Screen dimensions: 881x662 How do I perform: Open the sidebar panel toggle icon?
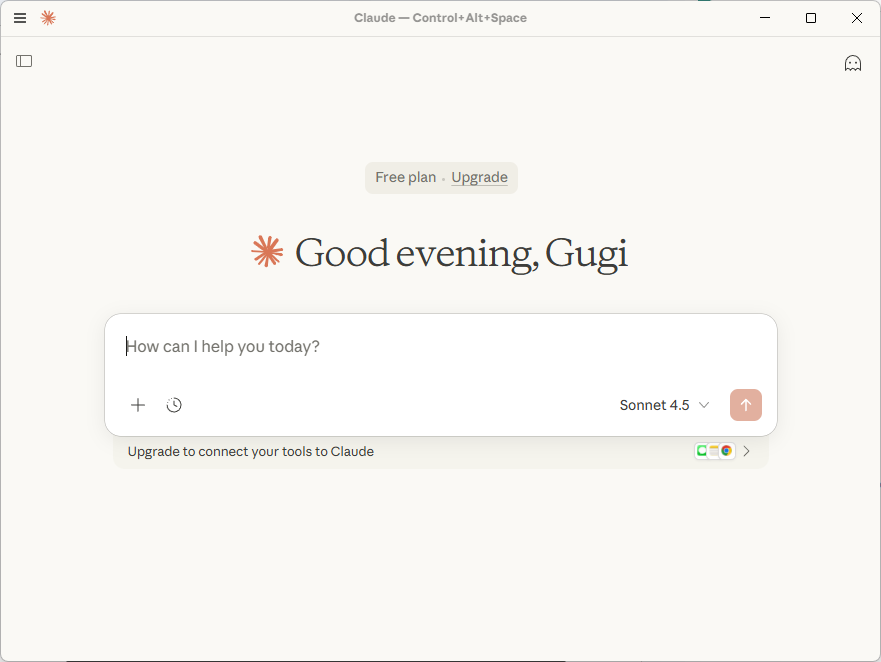click(23, 61)
